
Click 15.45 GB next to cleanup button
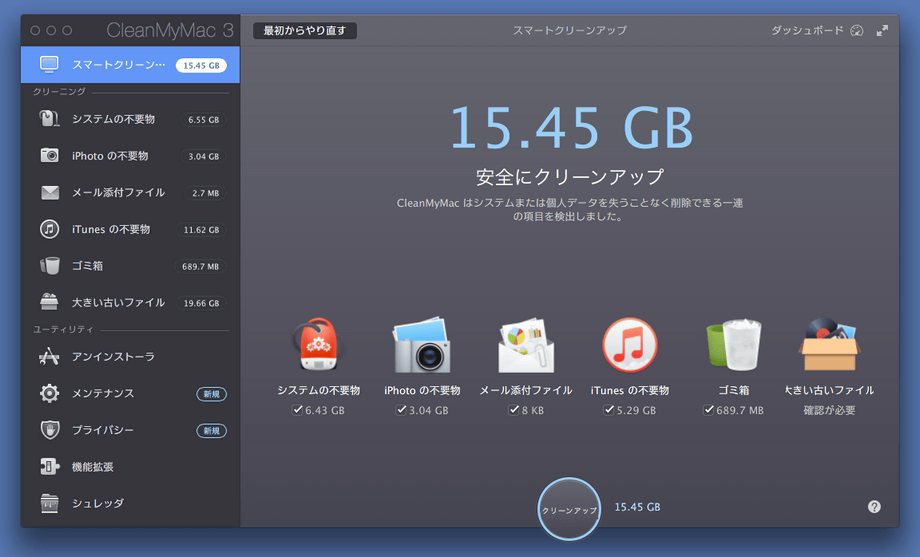tap(637, 507)
